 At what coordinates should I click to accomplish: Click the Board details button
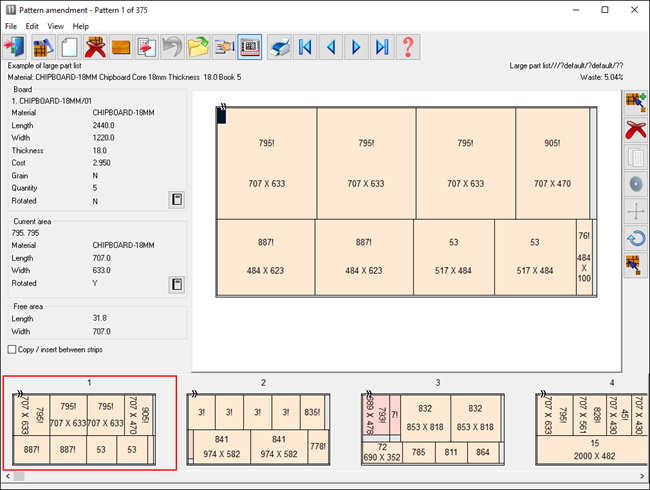click(x=175, y=200)
